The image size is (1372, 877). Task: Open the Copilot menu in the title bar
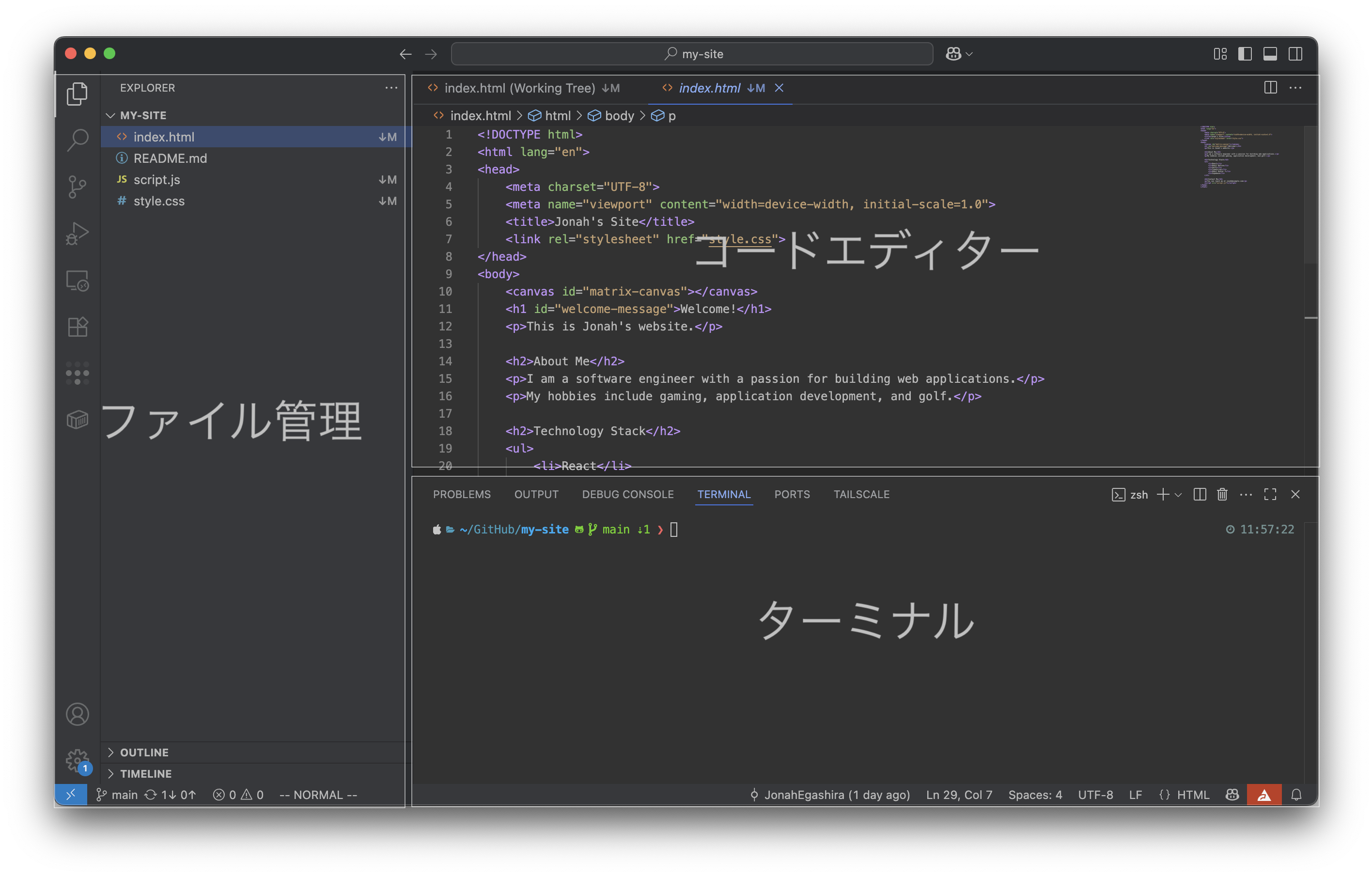pyautogui.click(x=958, y=54)
